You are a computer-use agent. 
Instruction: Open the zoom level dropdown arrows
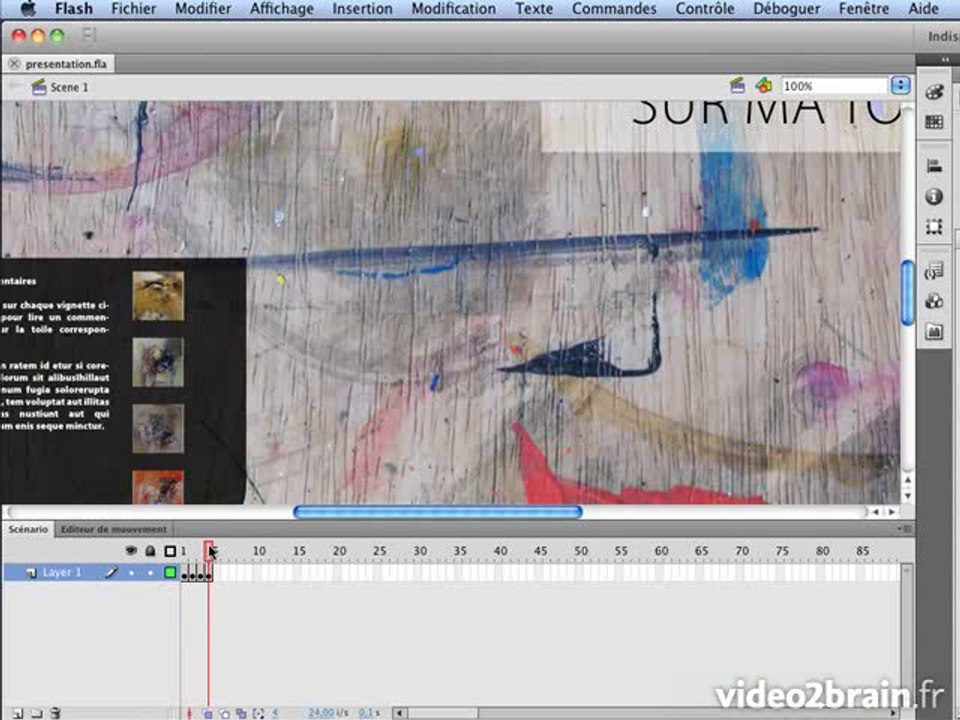(900, 86)
